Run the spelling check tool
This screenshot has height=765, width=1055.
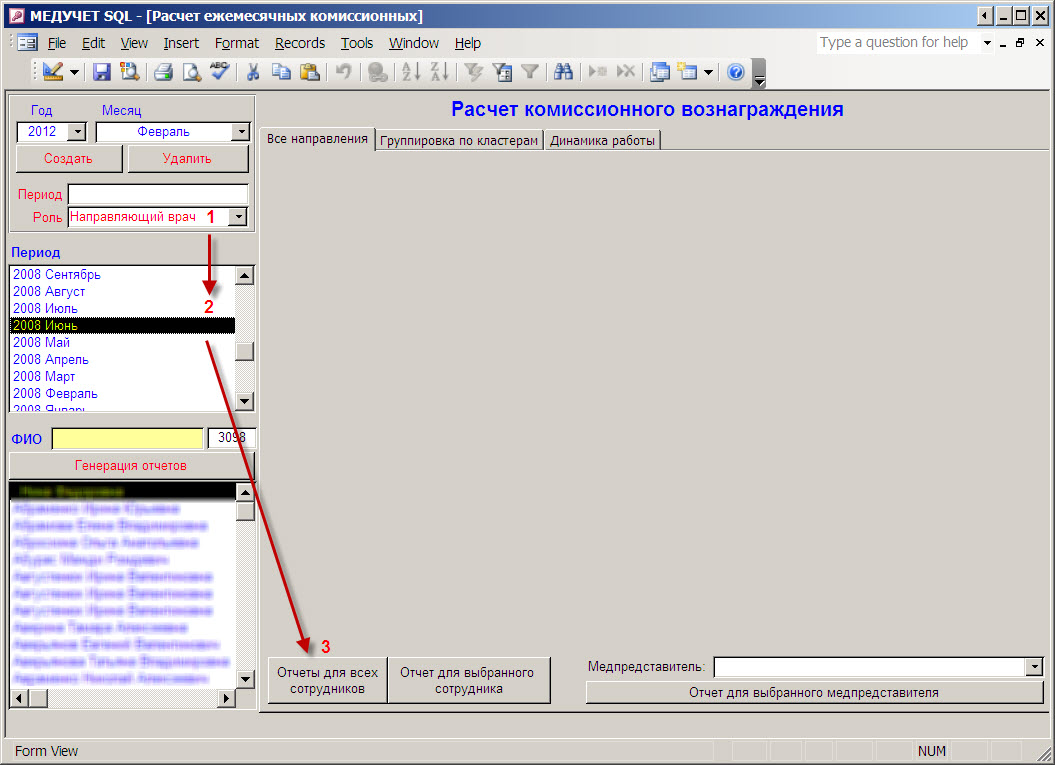219,72
